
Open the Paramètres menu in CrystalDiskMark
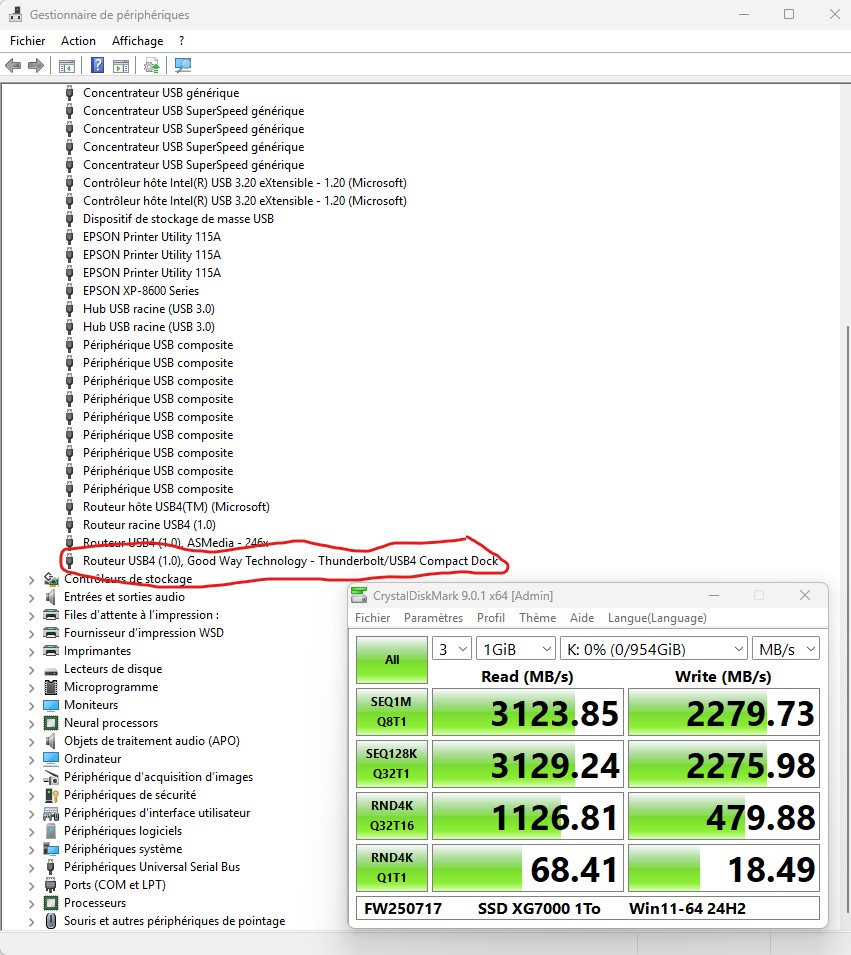tap(433, 618)
